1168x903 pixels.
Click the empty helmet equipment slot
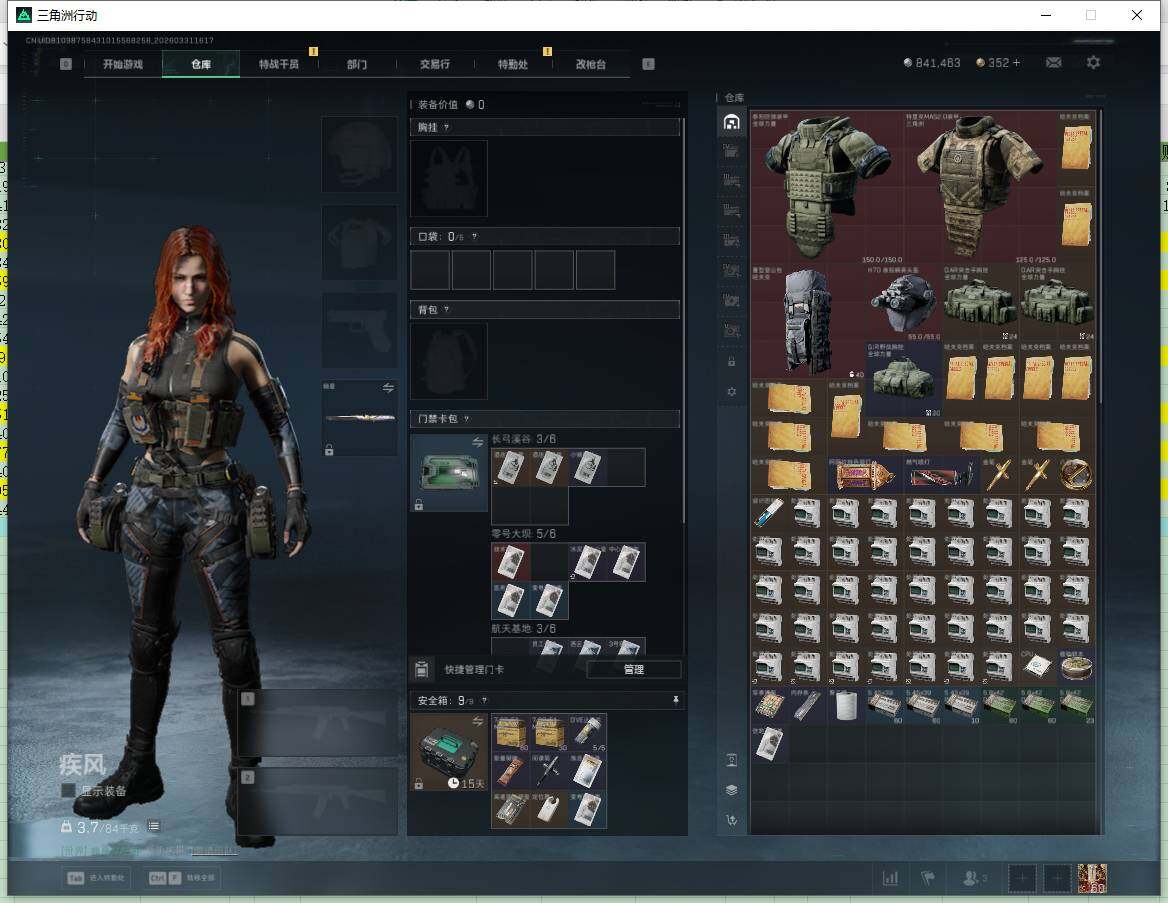pyautogui.click(x=359, y=154)
